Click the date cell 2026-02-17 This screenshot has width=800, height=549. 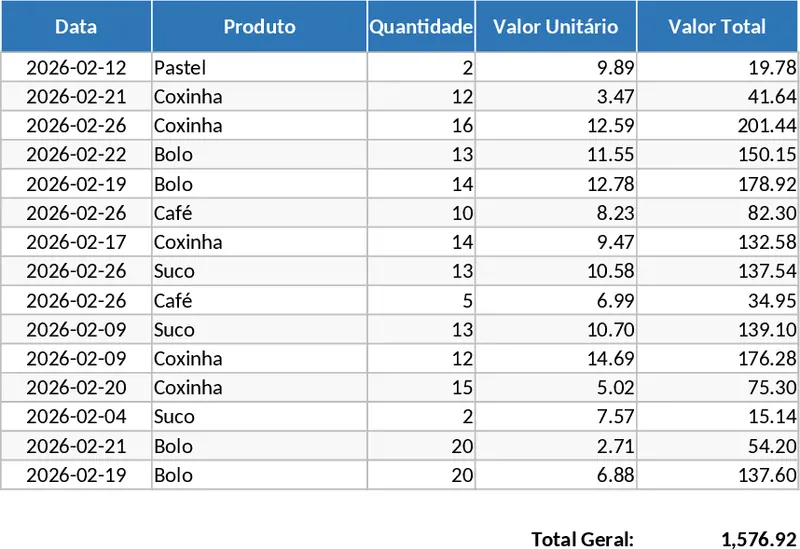pos(76,242)
